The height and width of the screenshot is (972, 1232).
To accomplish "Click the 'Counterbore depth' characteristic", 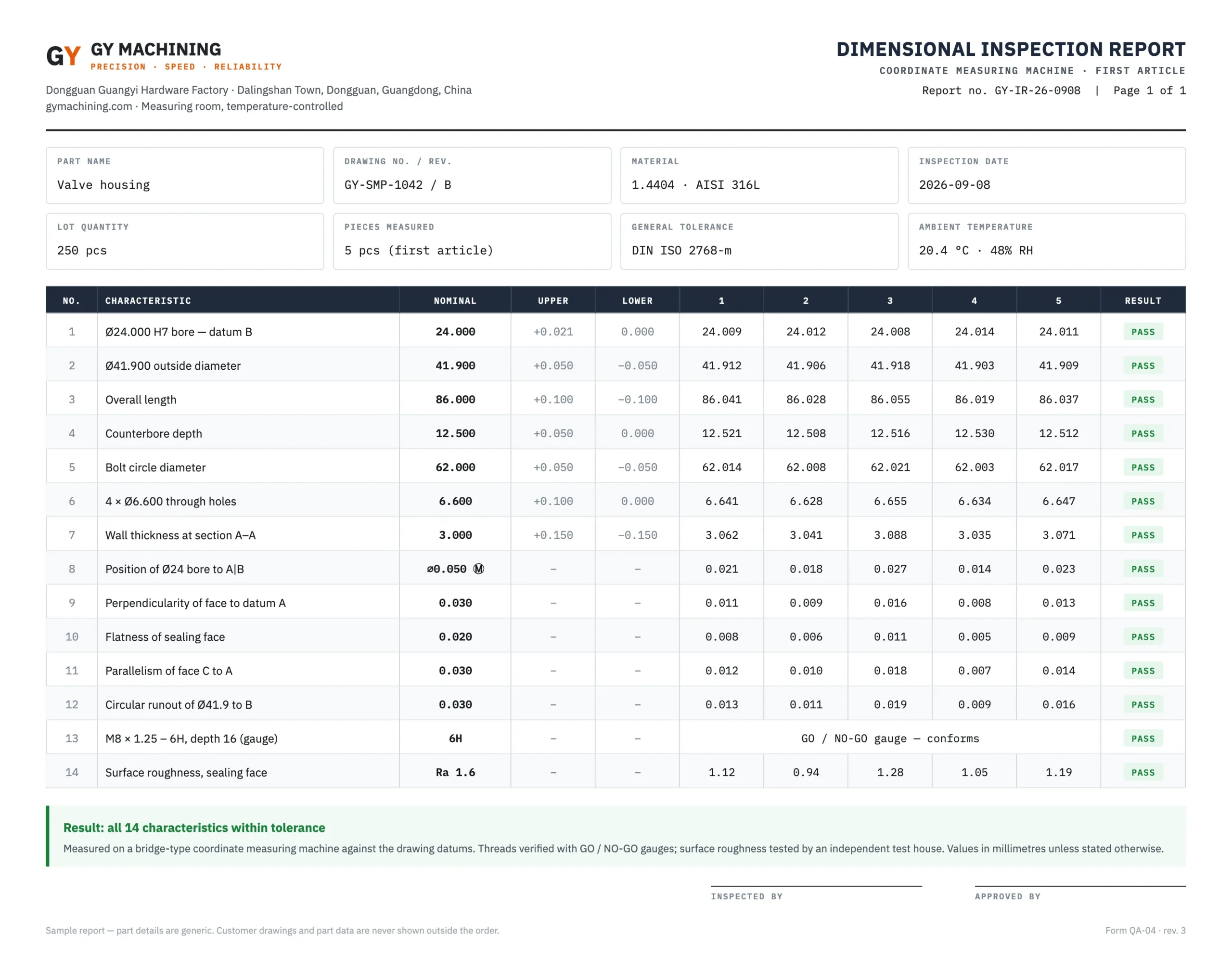I will coord(154,434).
